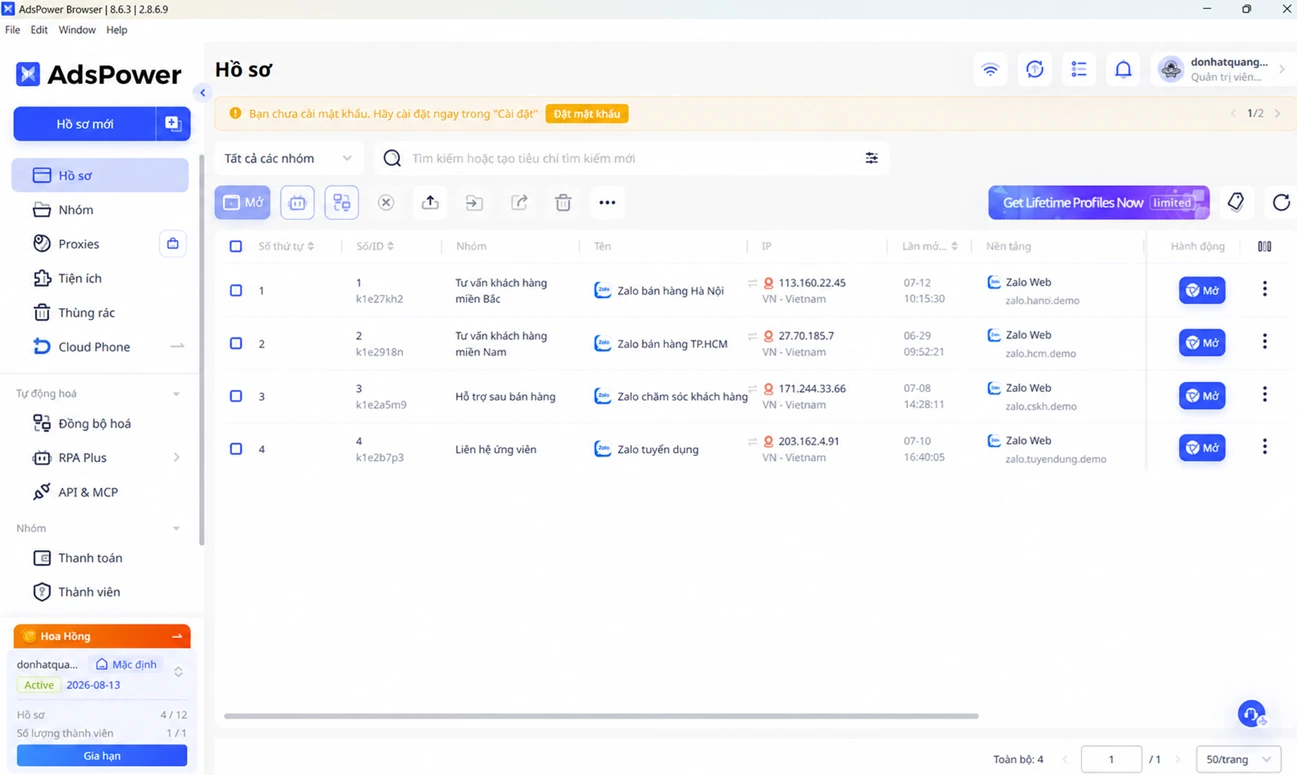The width and height of the screenshot is (1305, 775).
Task: Tick the checkbox for profile row 1
Action: [x=236, y=291]
